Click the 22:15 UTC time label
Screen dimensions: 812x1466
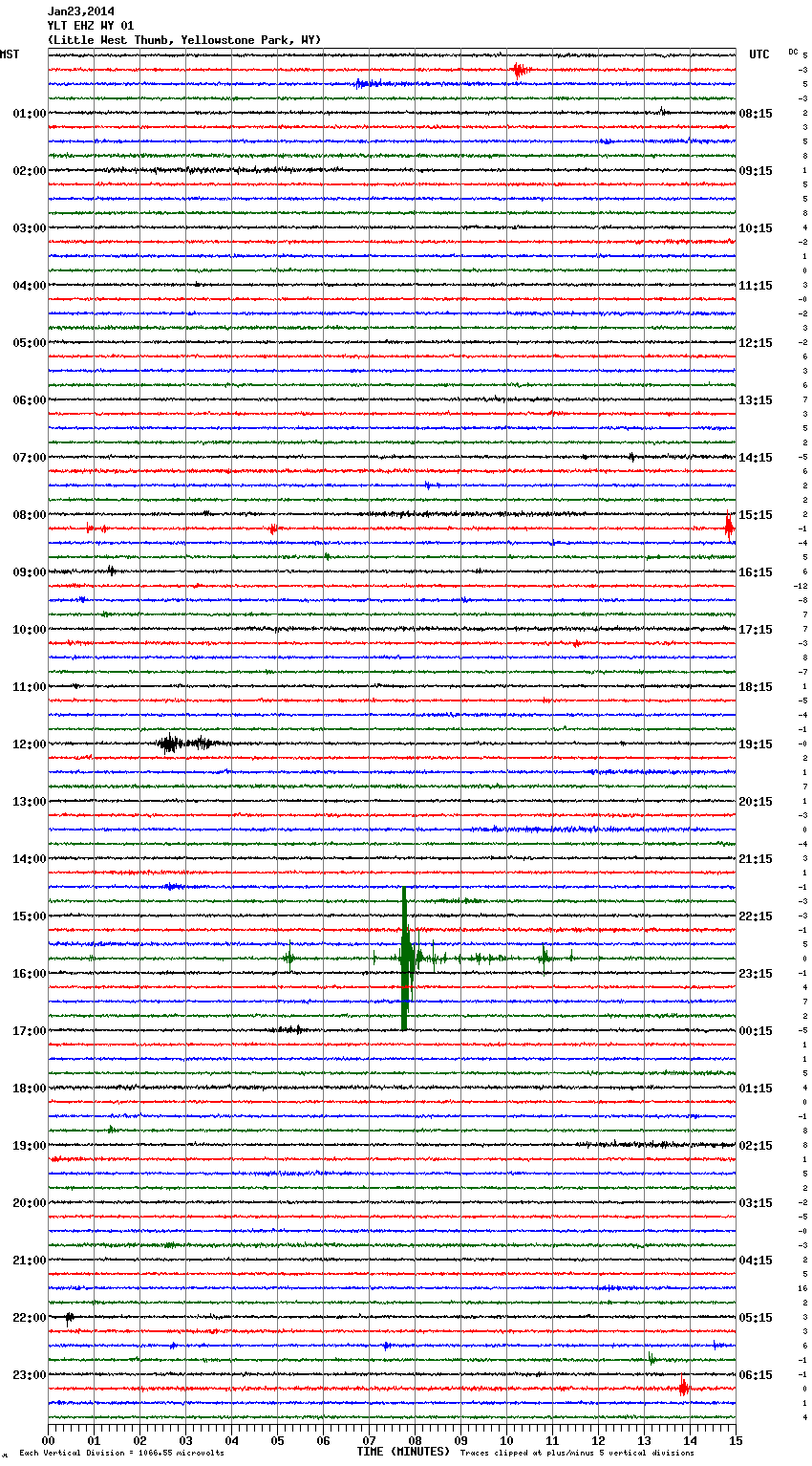click(x=756, y=916)
